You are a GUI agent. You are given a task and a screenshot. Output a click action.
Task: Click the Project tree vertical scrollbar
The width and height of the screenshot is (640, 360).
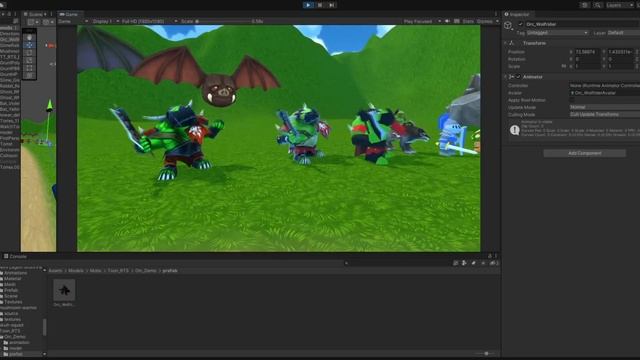tap(44, 327)
